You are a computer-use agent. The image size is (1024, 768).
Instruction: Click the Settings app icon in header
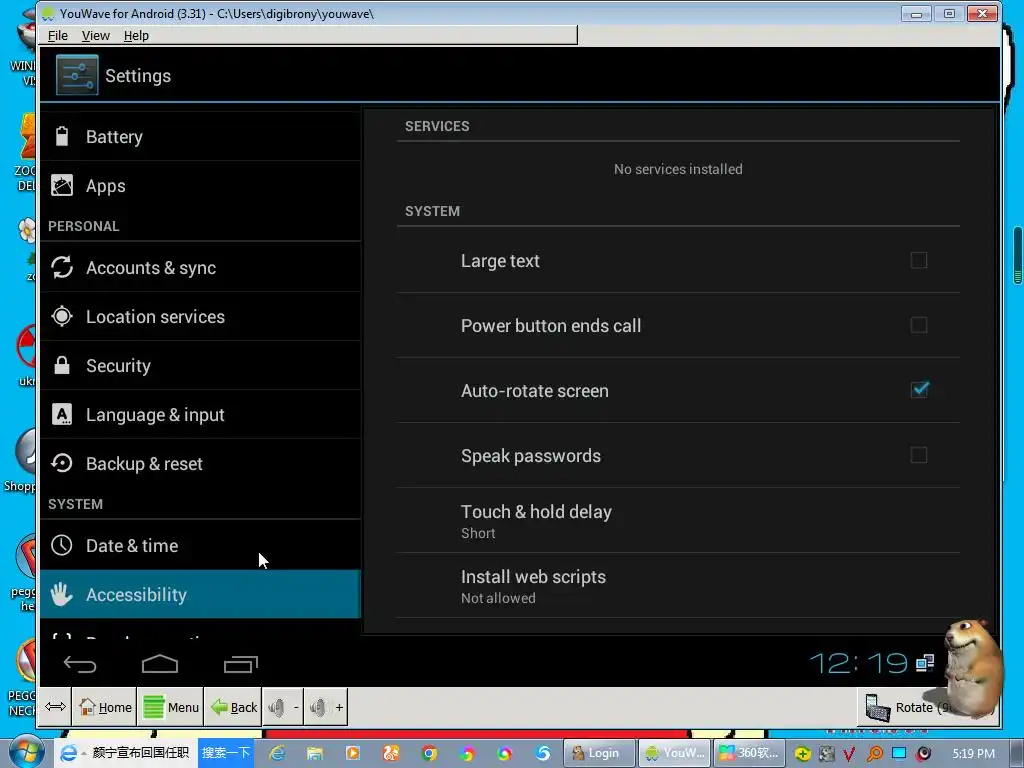coord(77,75)
